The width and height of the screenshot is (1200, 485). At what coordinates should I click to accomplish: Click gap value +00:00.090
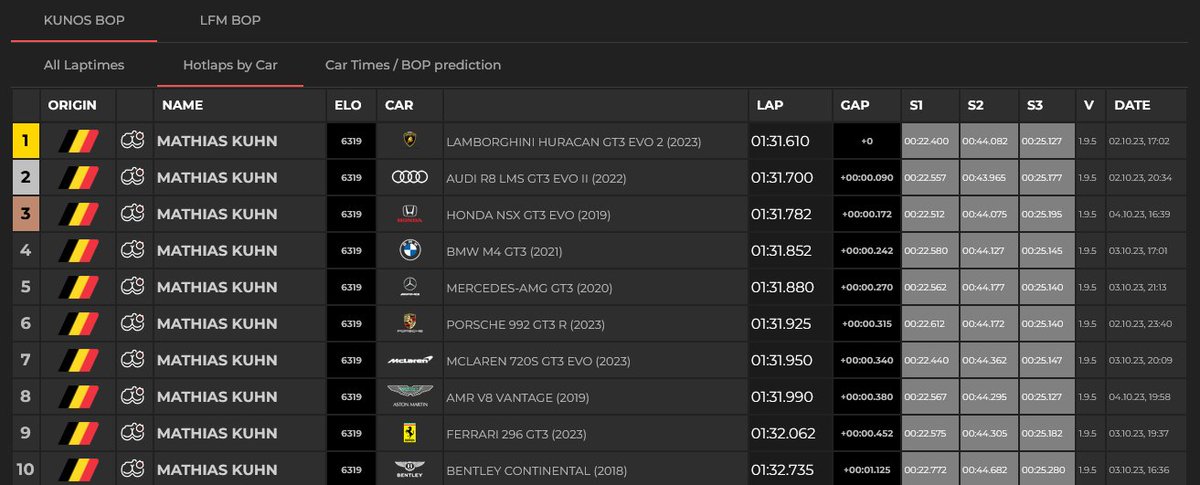(x=866, y=178)
